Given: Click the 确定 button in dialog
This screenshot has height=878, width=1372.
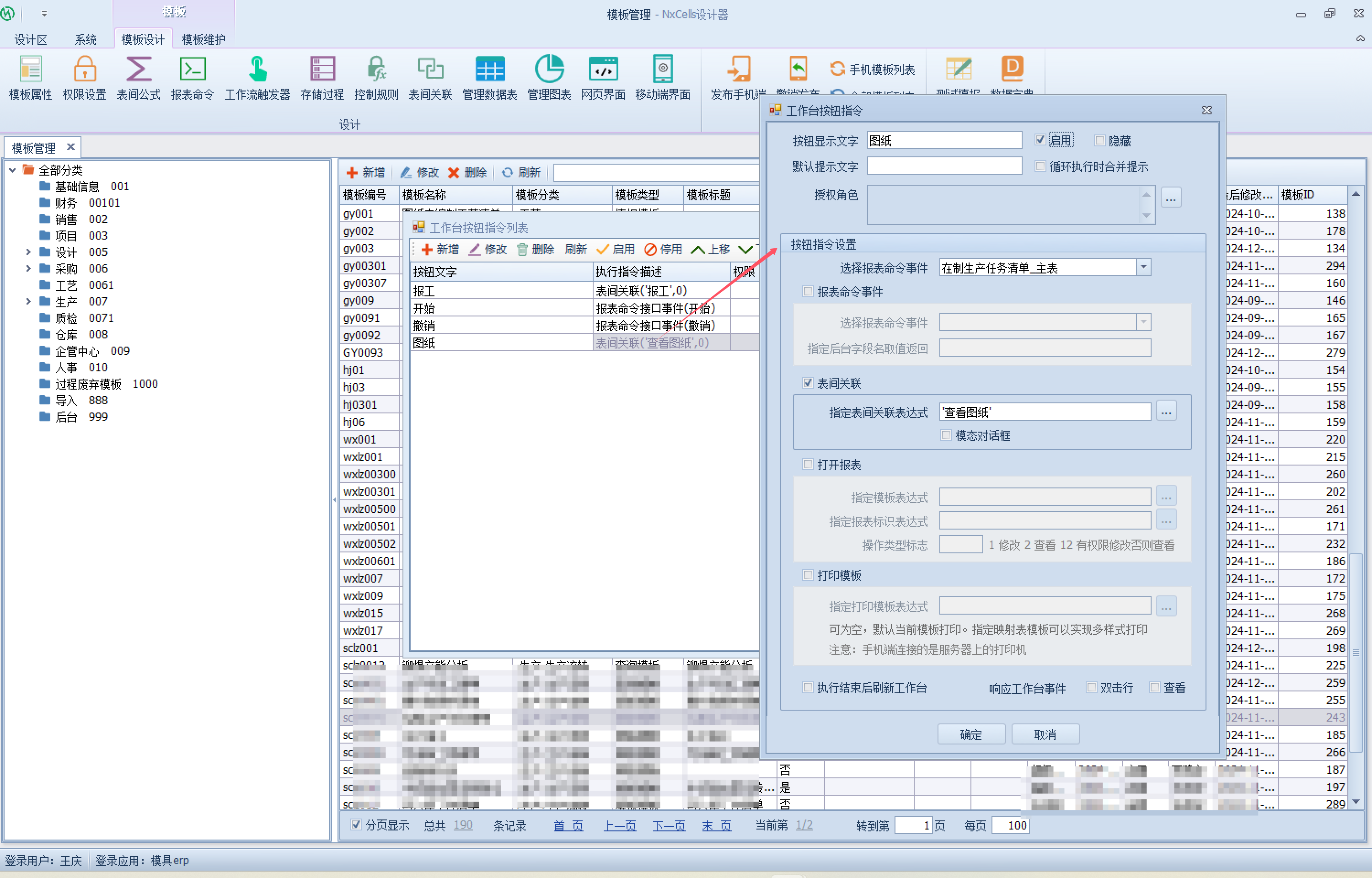Looking at the screenshot, I should (971, 734).
